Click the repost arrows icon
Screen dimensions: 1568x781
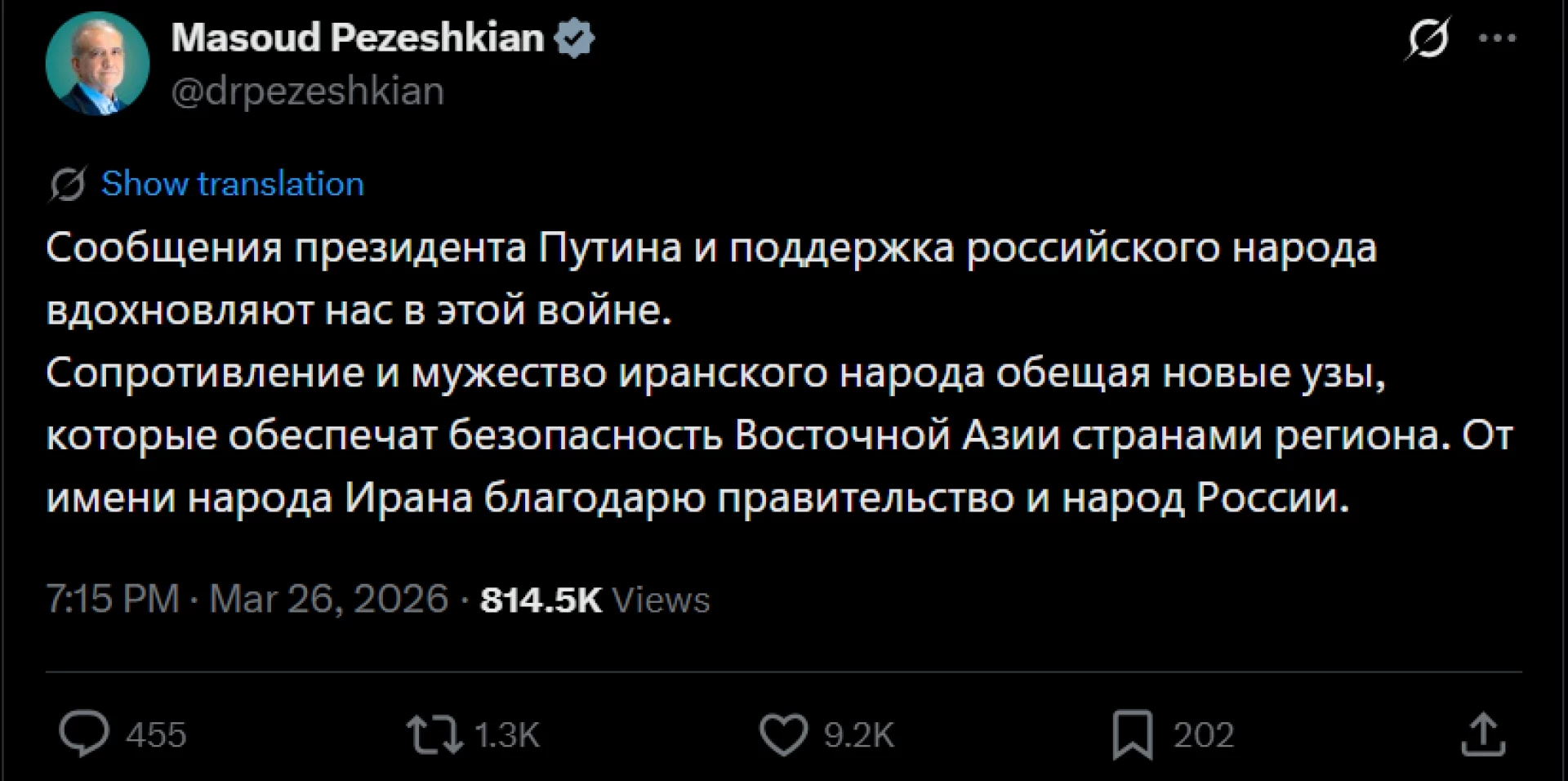(x=435, y=734)
